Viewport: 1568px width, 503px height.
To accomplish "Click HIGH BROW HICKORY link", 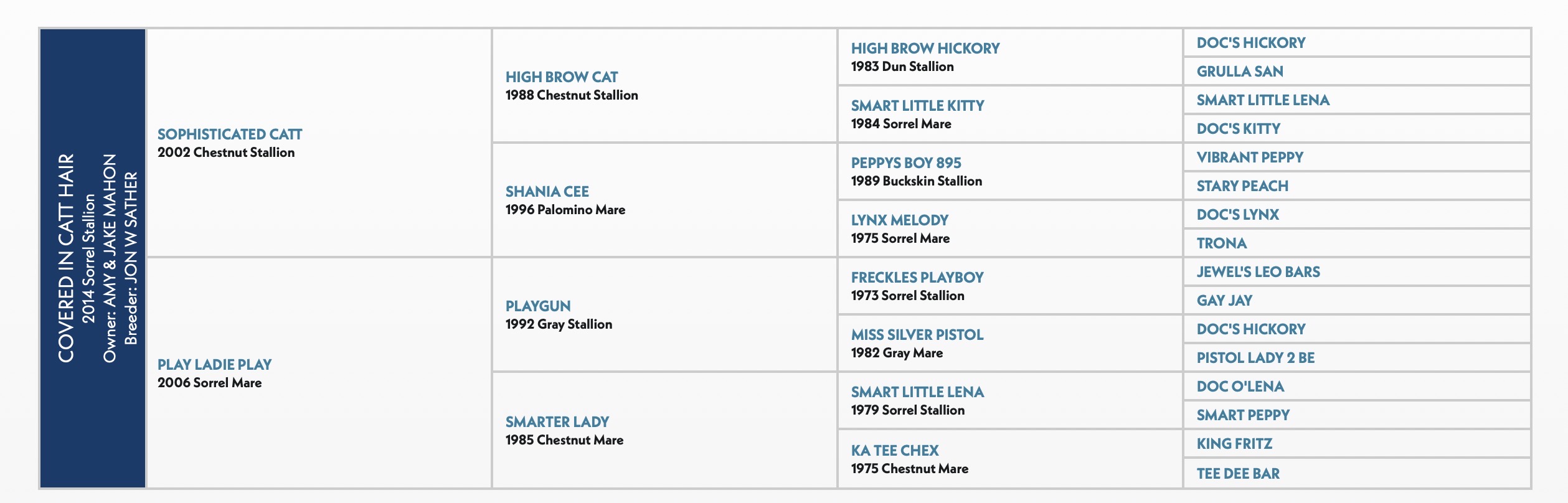I will click(x=925, y=49).
